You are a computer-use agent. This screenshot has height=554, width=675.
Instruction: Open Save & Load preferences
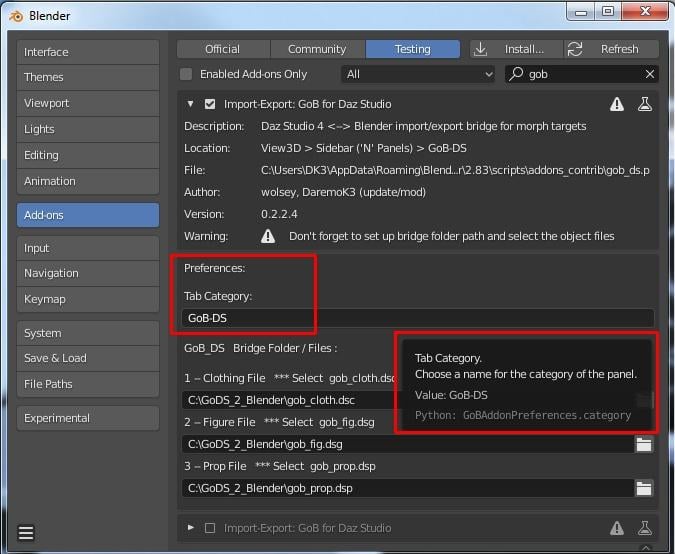coord(88,358)
